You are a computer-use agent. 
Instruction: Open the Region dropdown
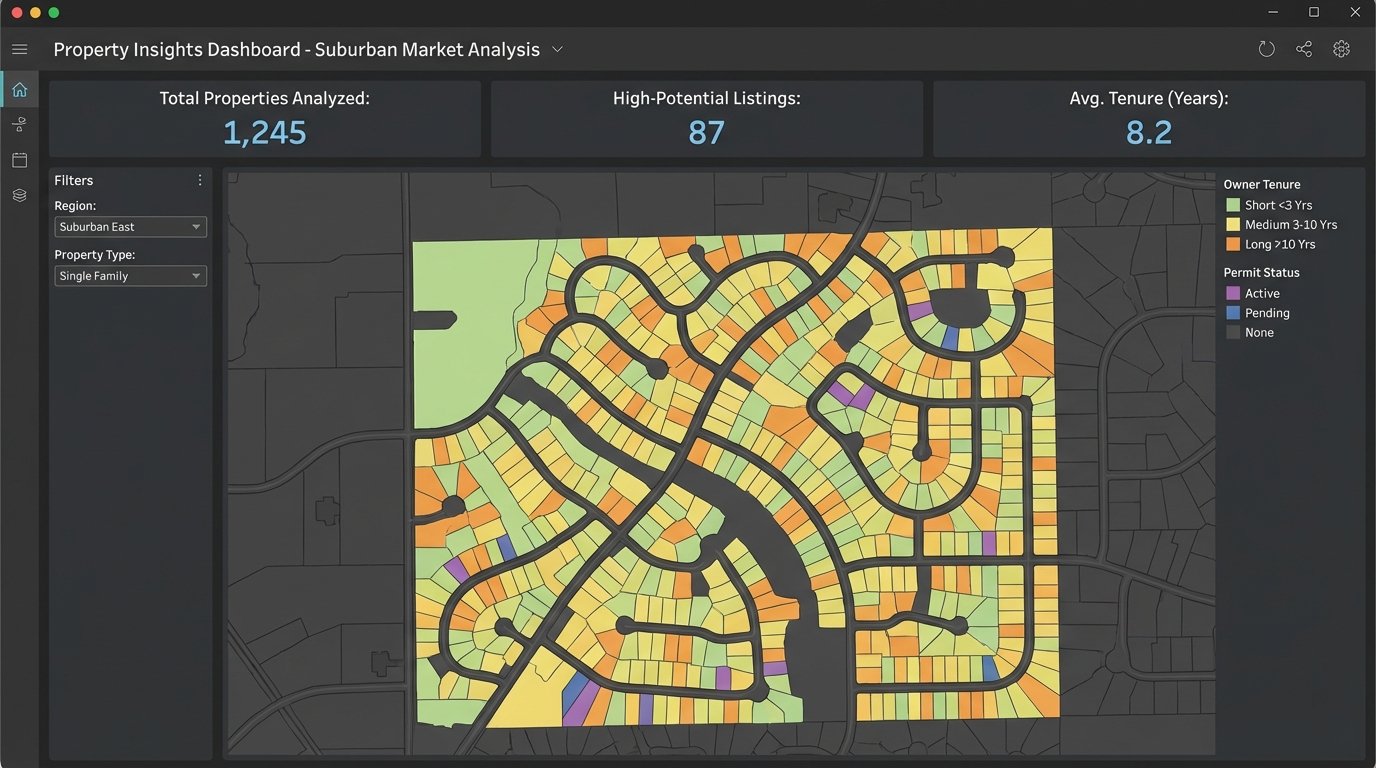pyautogui.click(x=130, y=226)
